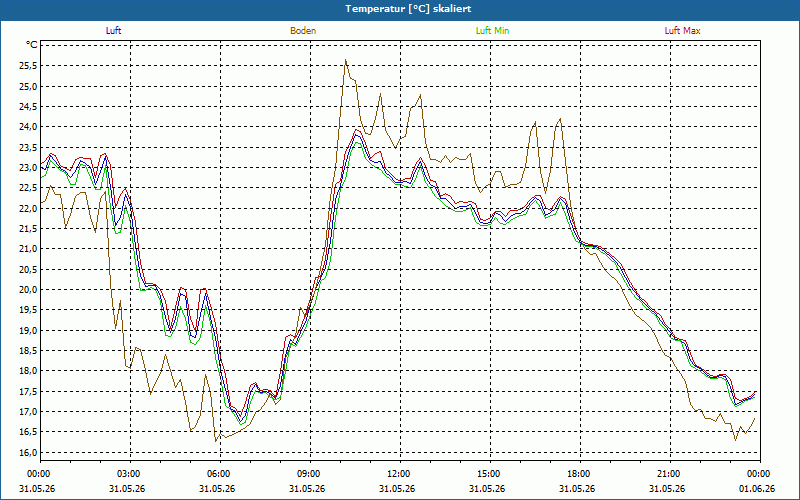
Task: Click the 03:00 time label on x-axis
Action: pyautogui.click(x=128, y=474)
